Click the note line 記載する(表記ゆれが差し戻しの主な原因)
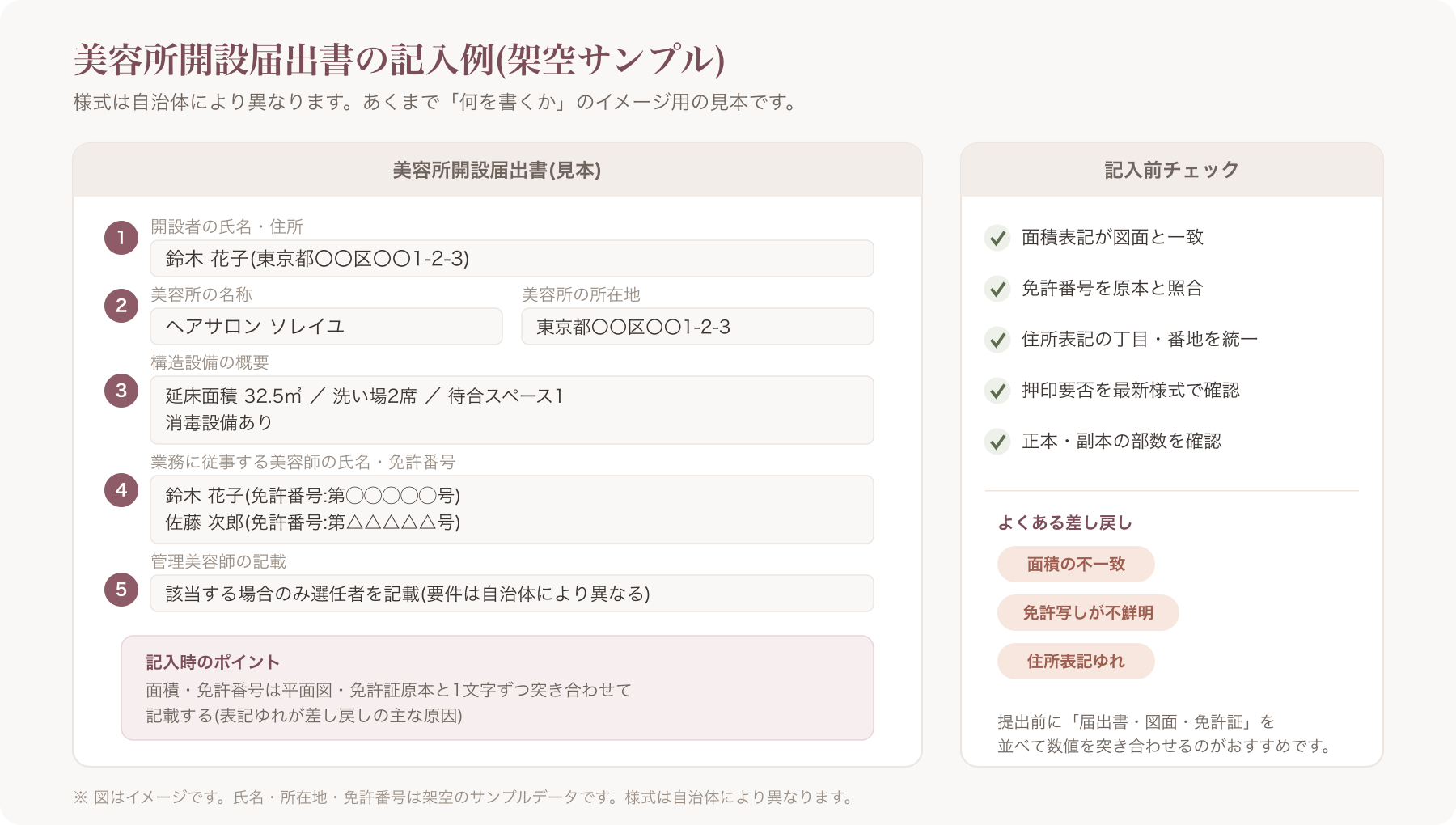This screenshot has width=1456, height=825. coord(304,716)
